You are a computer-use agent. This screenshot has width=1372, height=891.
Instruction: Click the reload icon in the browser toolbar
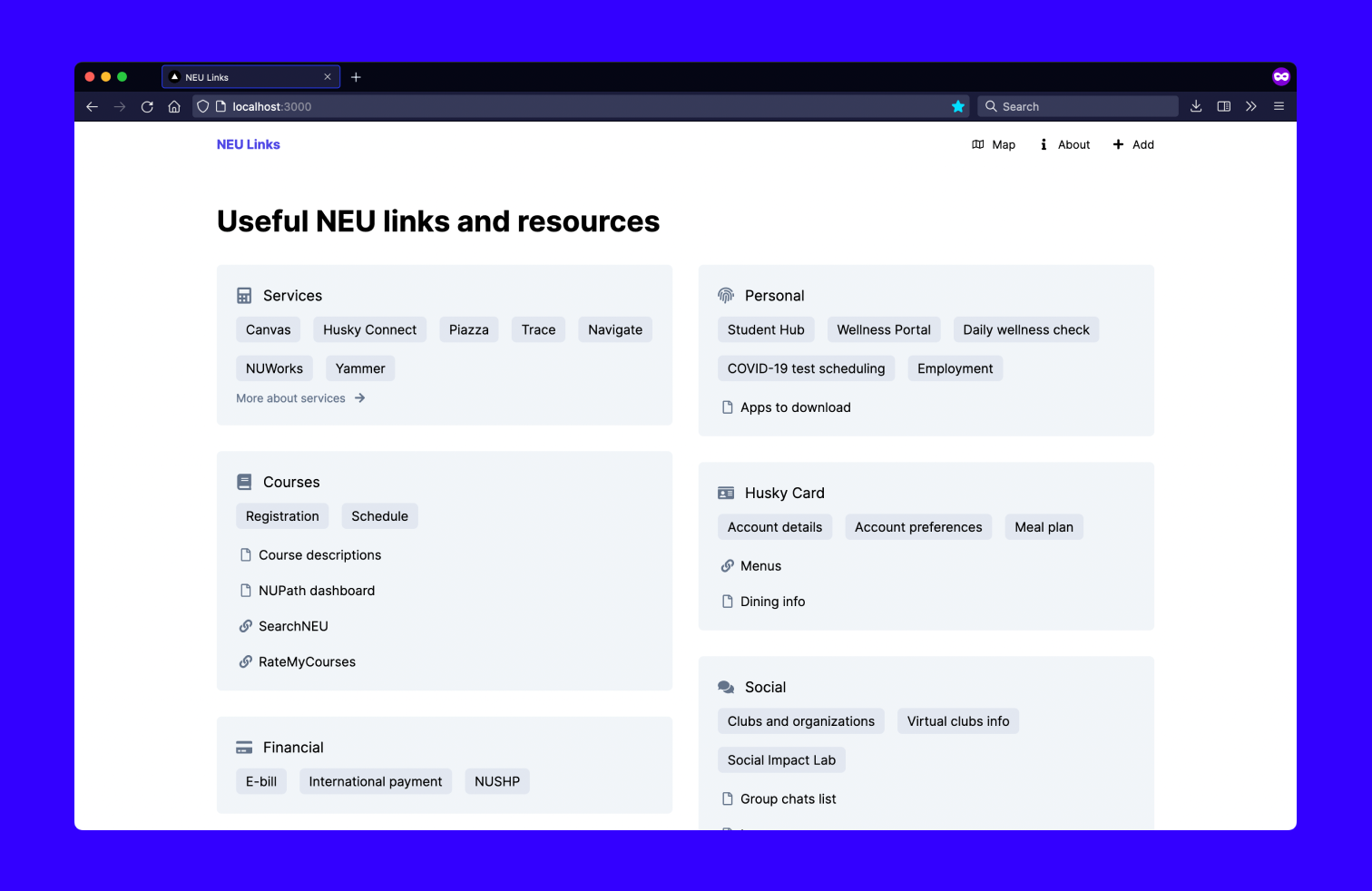(147, 106)
